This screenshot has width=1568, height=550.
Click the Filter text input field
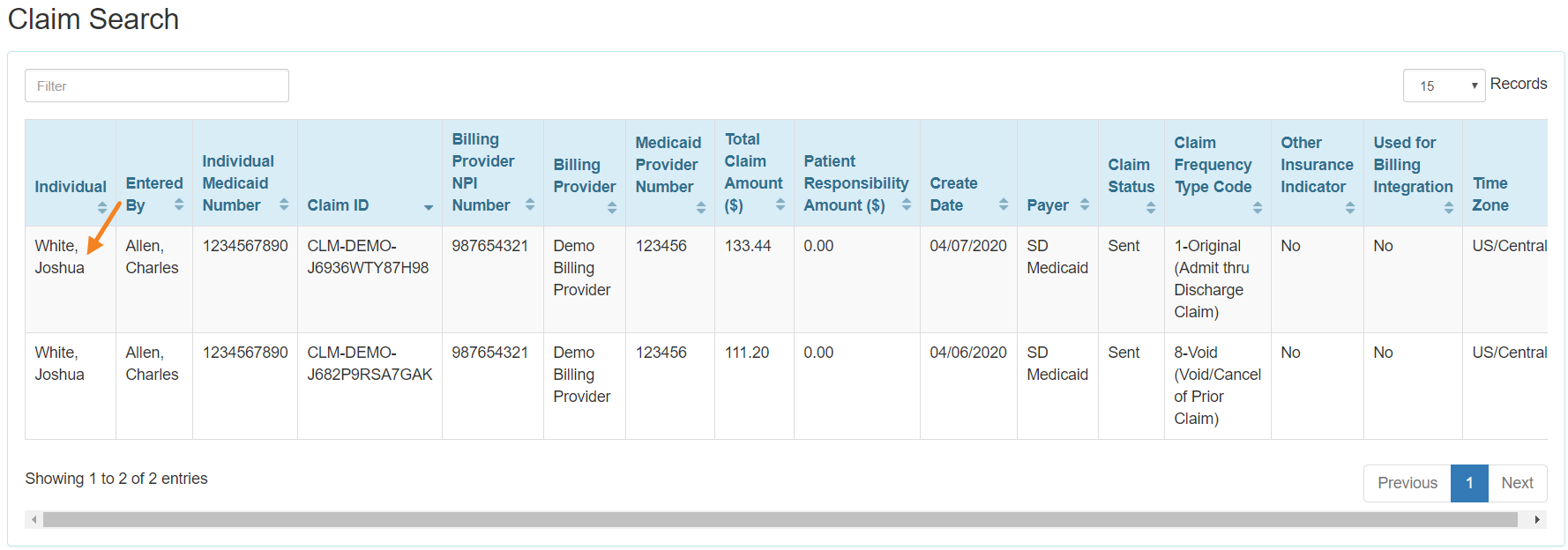(x=157, y=85)
